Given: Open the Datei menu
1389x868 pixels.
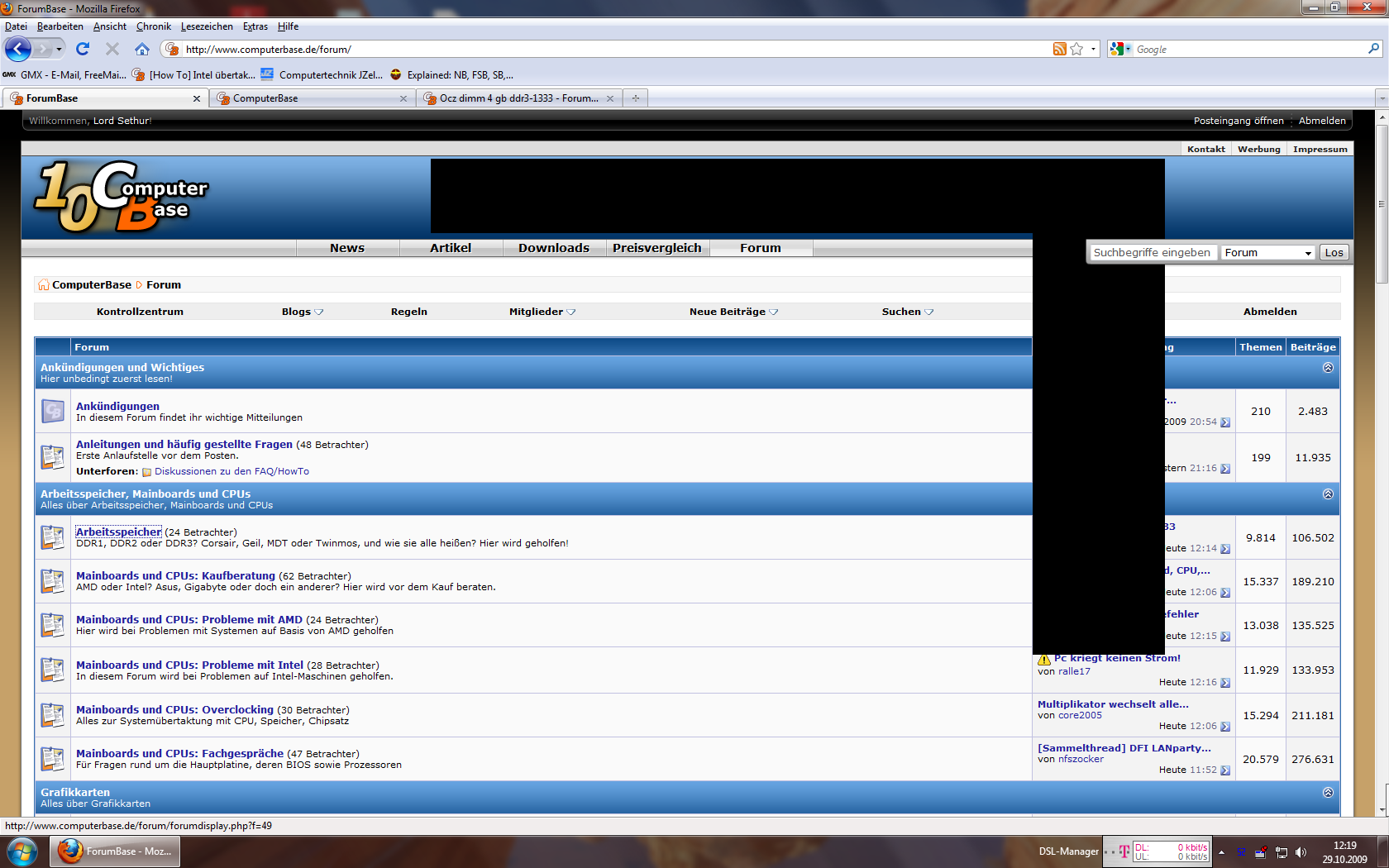Looking at the screenshot, I should pos(16,26).
